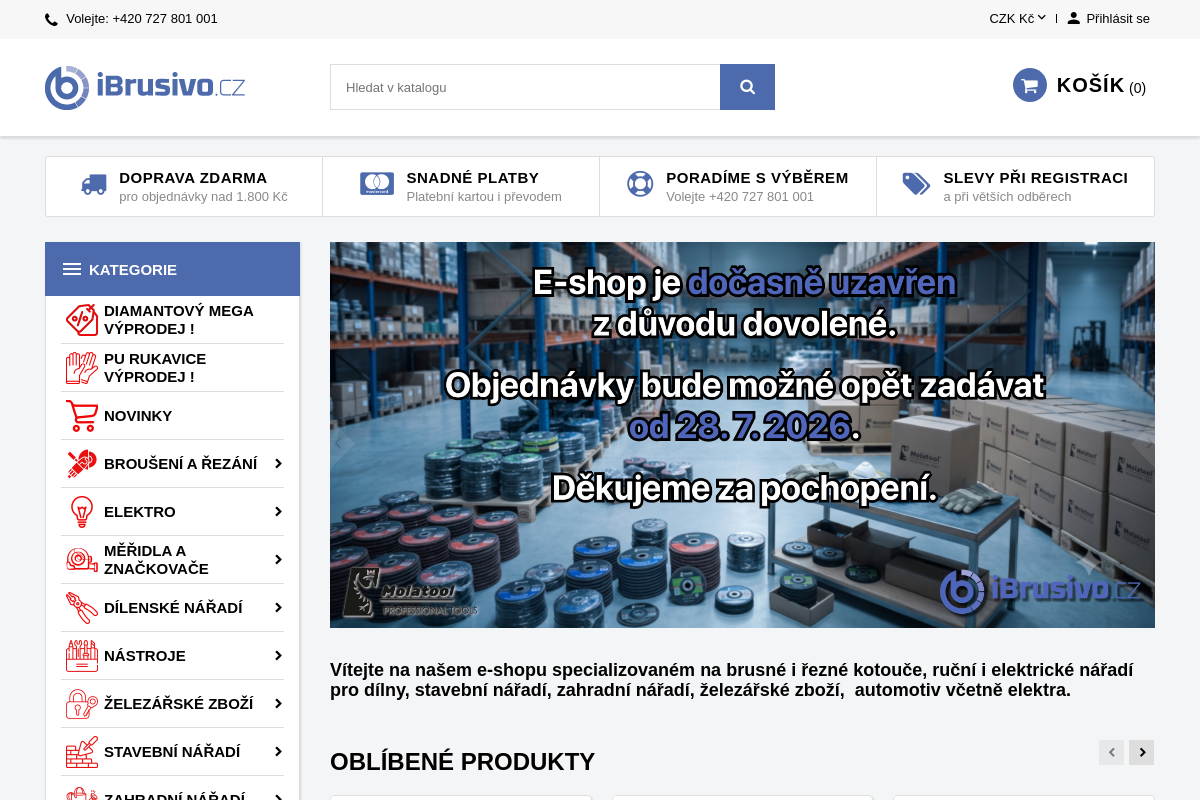Click the padlock icon for Železářské zboží
Screen dimensions: 1200x800
coord(82,704)
